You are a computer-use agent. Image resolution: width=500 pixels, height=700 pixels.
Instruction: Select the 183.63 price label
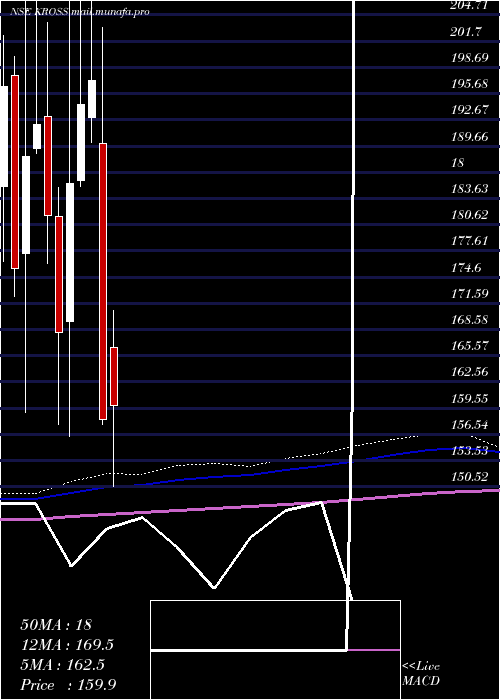point(470,189)
